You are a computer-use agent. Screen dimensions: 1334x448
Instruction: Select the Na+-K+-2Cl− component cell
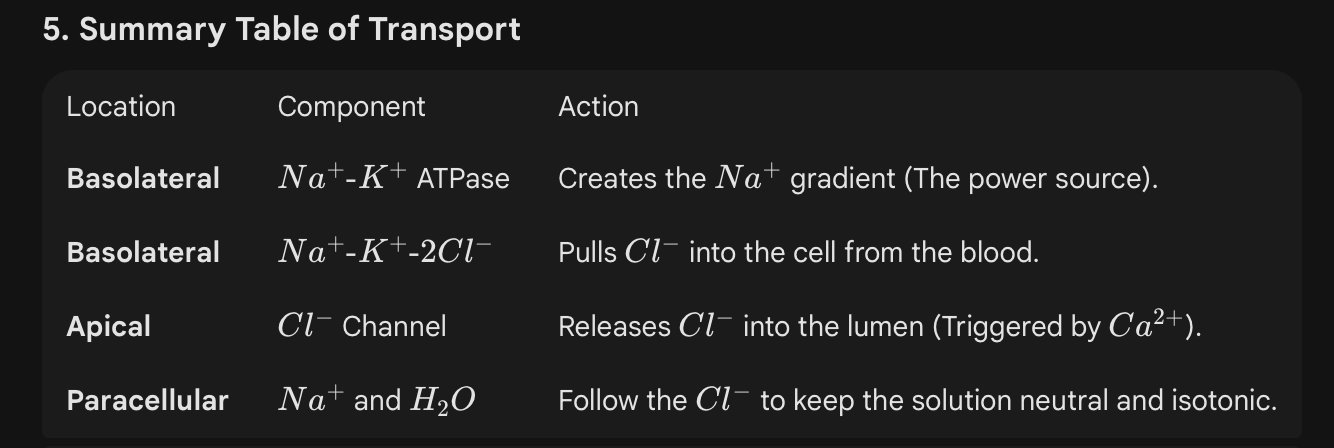[x=385, y=253]
